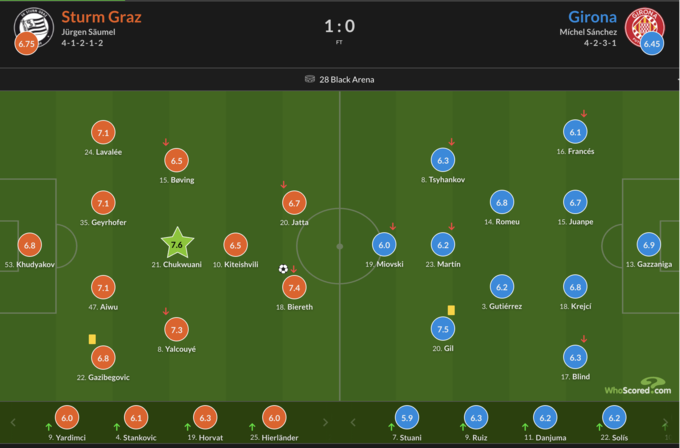
Task: Click Gazibegovic's yellow card icon
Action: pyautogui.click(x=92, y=339)
